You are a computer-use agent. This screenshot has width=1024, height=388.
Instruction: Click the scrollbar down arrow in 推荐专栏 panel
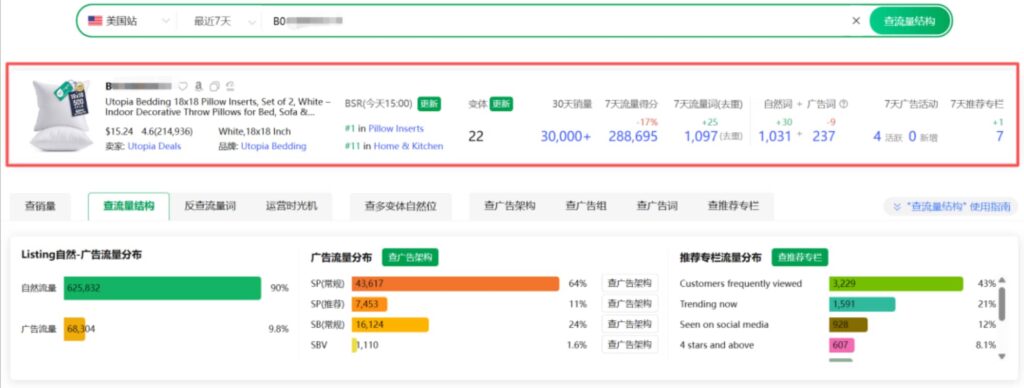1002,356
